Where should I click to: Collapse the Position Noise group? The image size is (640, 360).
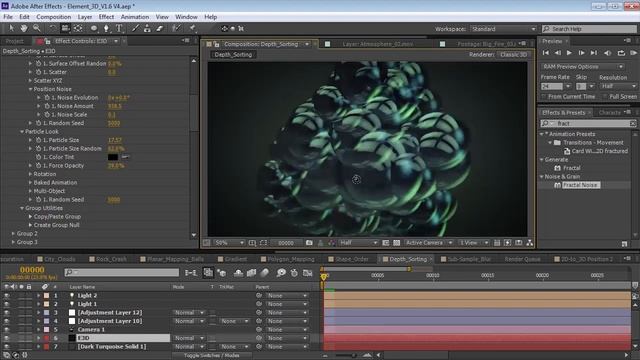pos(30,89)
